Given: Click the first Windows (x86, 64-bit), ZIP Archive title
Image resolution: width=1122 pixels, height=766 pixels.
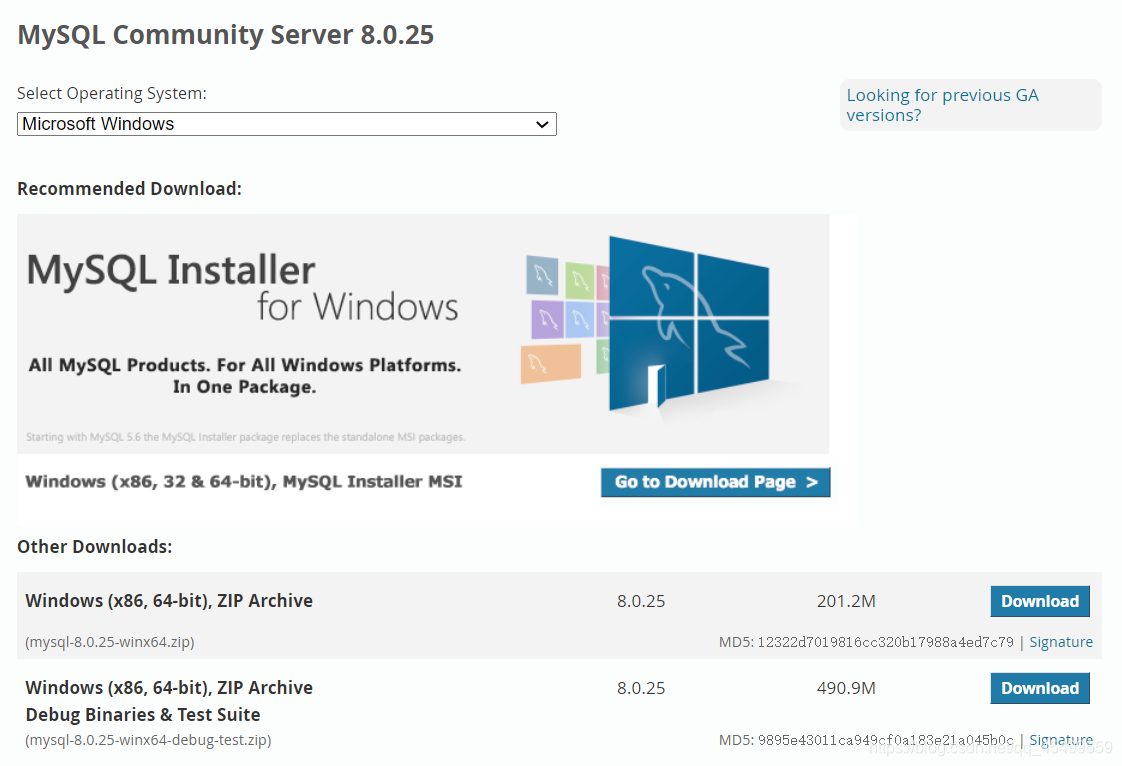Looking at the screenshot, I should point(169,601).
